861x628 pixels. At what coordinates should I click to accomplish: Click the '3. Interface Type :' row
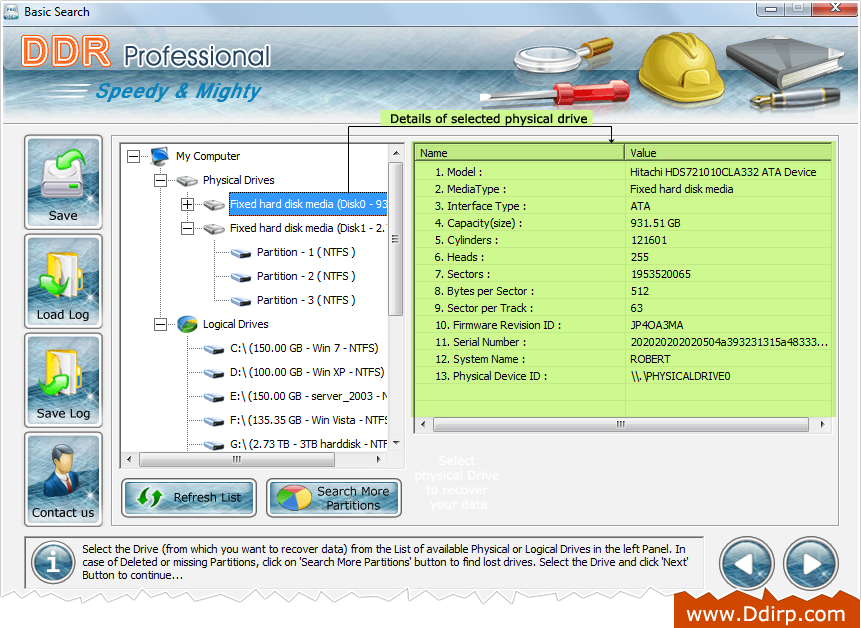tap(623, 206)
